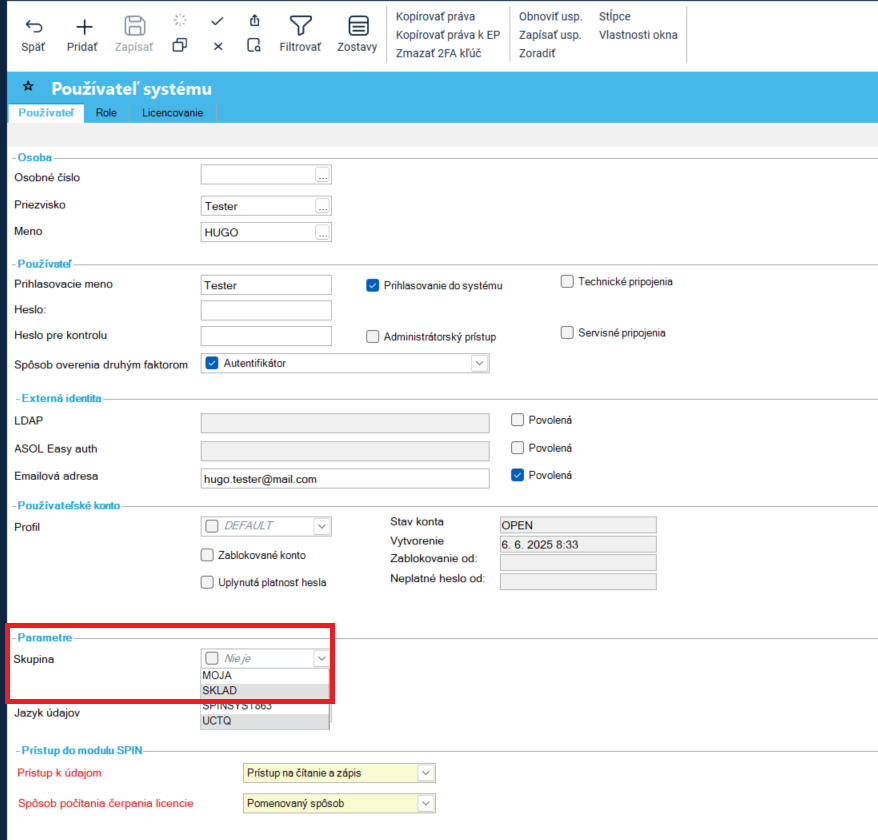This screenshot has width=878, height=840.
Task: Click the Heslo password field
Action: coord(266,310)
